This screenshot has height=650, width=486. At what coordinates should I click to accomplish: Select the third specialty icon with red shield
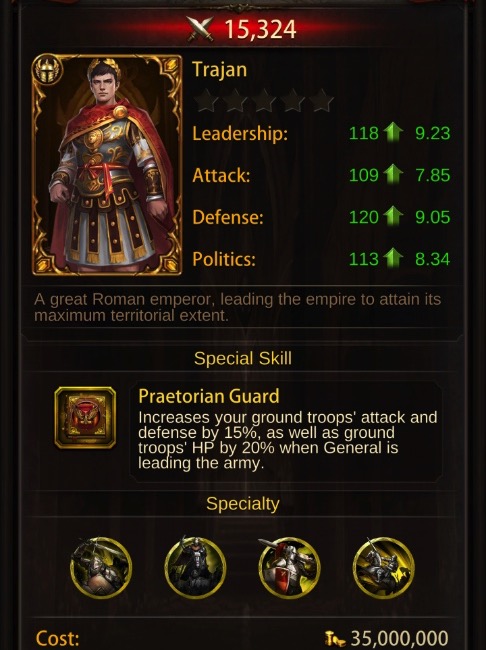[289, 568]
